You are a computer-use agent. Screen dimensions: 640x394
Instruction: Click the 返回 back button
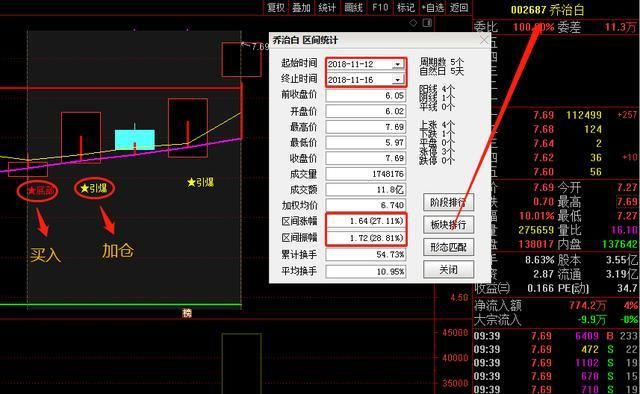(459, 7)
